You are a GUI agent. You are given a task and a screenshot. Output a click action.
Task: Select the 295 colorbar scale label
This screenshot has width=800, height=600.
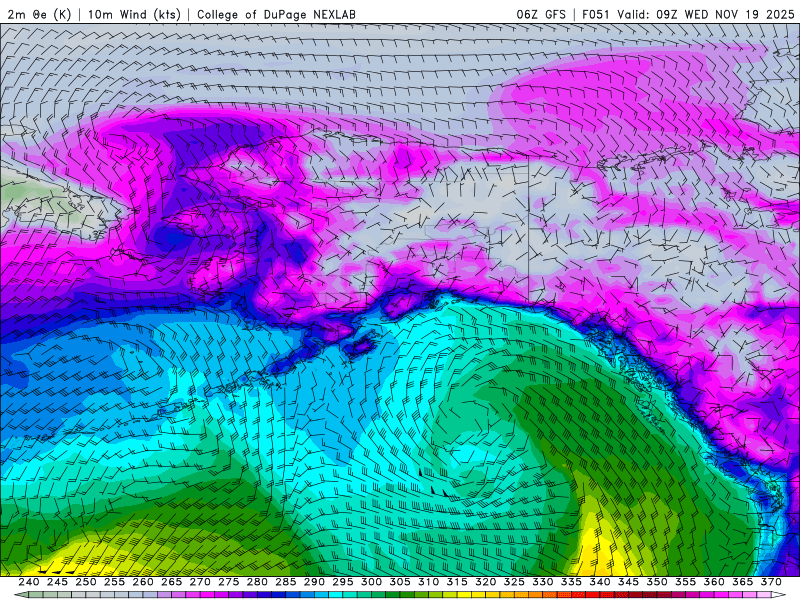343,582
